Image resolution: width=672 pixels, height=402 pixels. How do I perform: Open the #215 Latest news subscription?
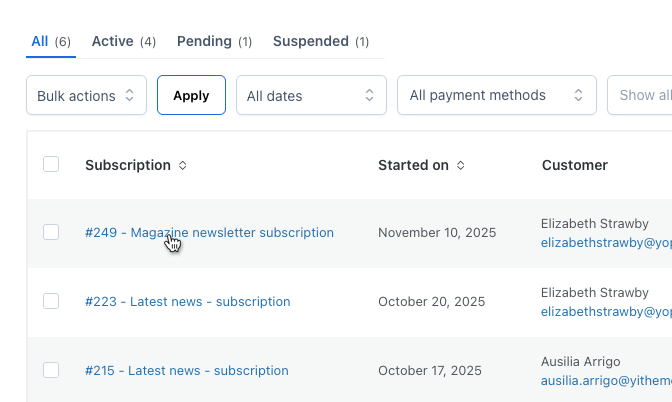186,371
